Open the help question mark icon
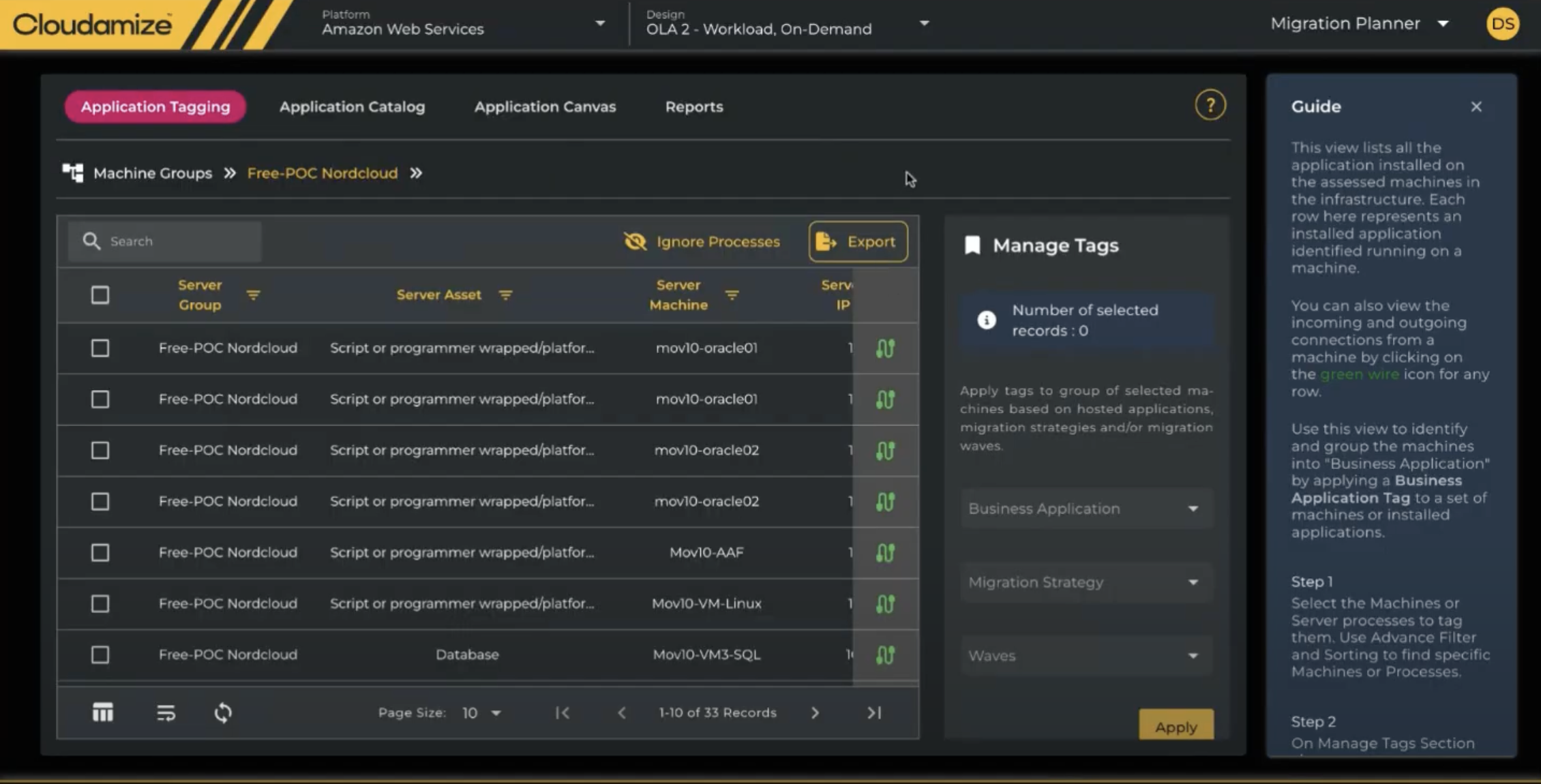 [1210, 106]
